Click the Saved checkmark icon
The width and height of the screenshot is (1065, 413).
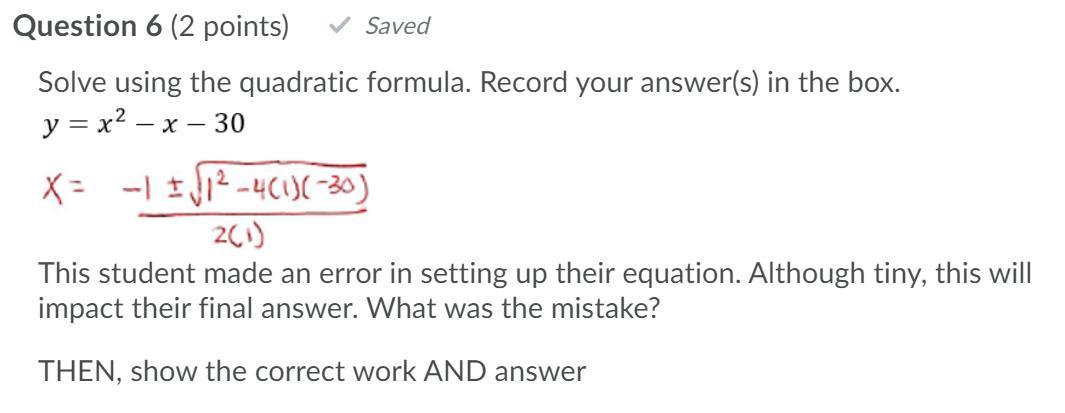pos(338,26)
